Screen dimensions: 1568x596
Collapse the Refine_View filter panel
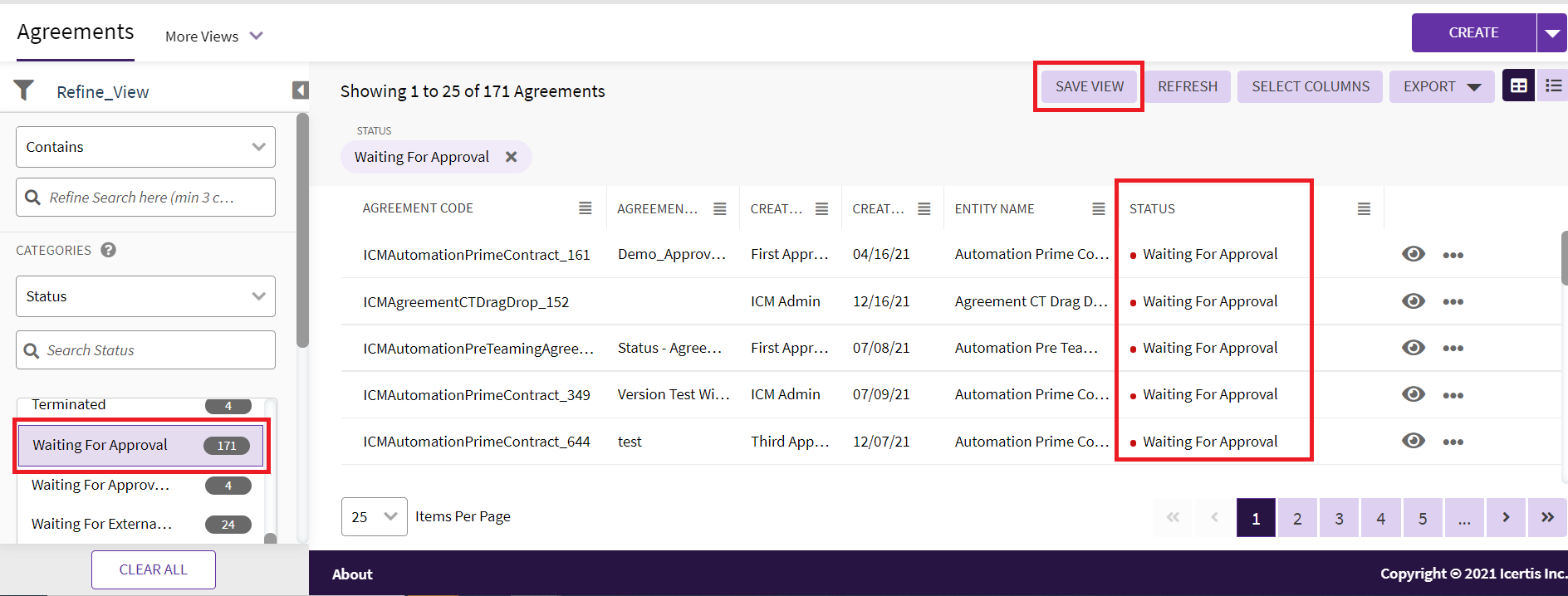(x=300, y=90)
